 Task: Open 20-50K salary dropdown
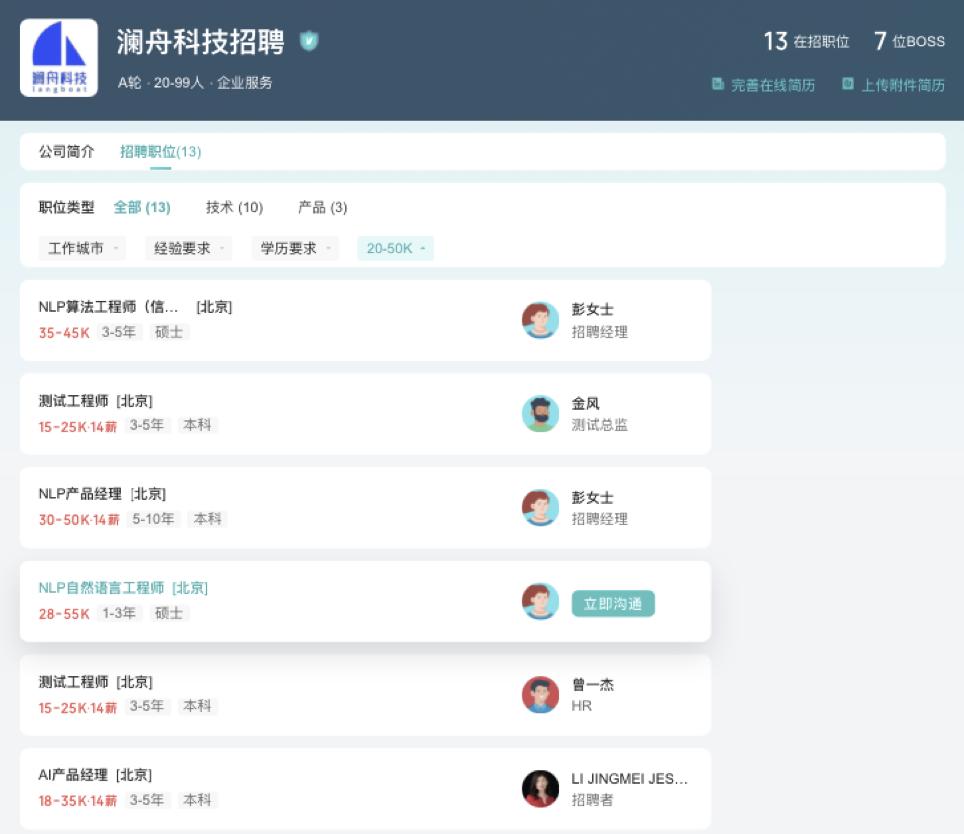coord(395,248)
